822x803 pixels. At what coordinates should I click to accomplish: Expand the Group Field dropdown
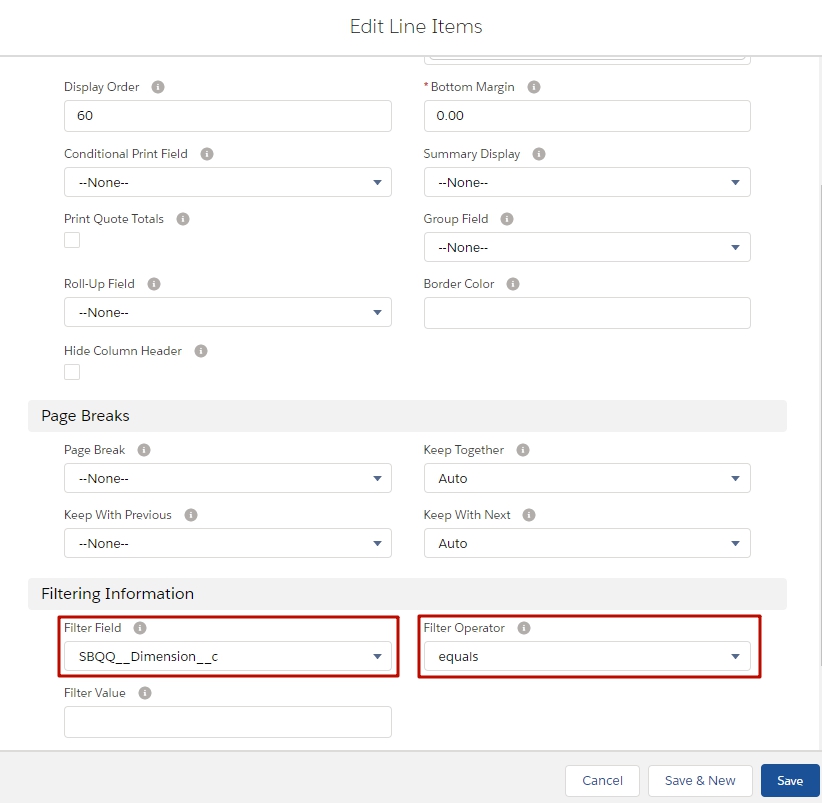point(587,247)
